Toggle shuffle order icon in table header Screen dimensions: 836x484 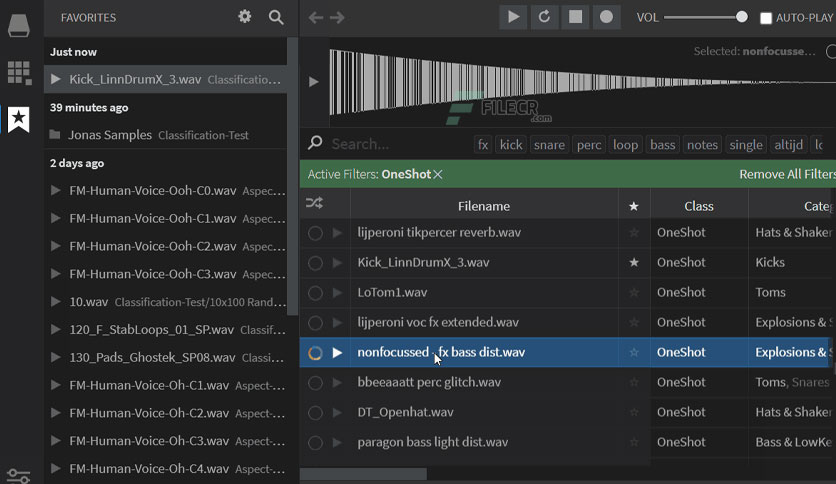(x=315, y=203)
